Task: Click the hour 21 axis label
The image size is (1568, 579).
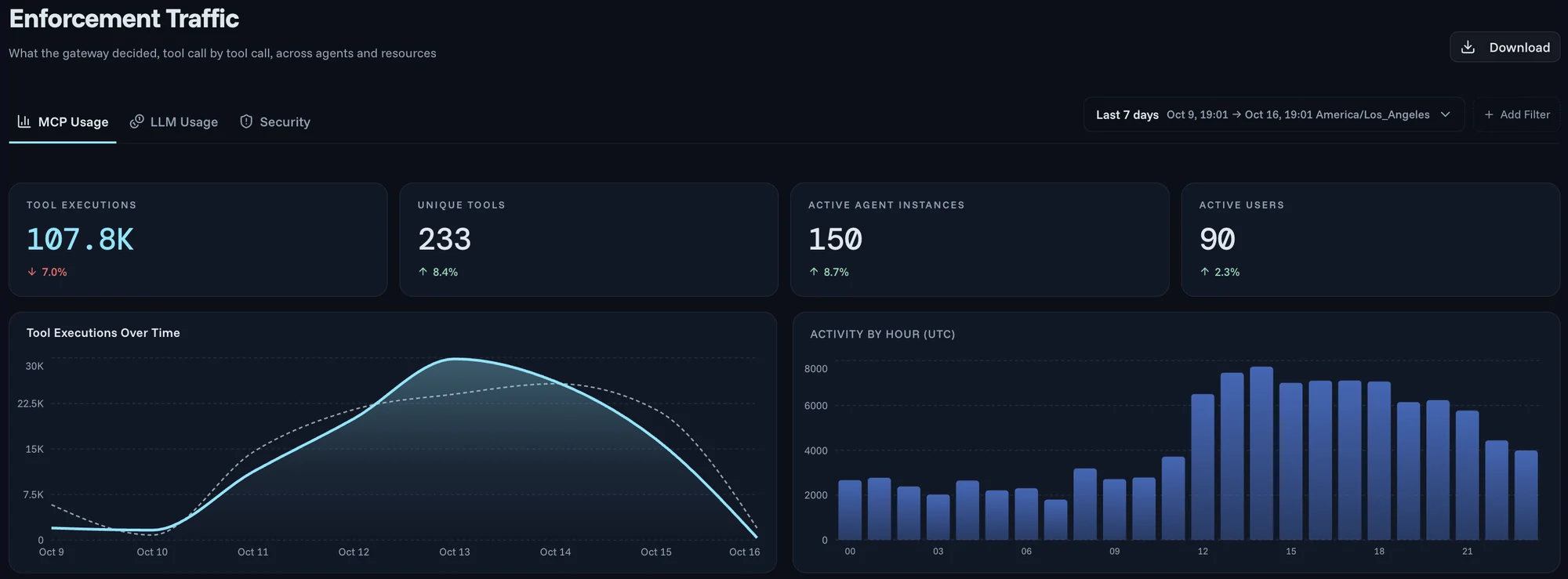Action: click(1468, 552)
